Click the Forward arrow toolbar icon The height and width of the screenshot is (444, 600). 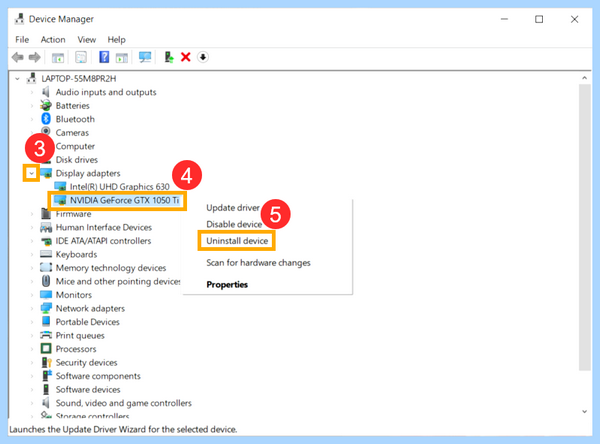(x=34, y=57)
